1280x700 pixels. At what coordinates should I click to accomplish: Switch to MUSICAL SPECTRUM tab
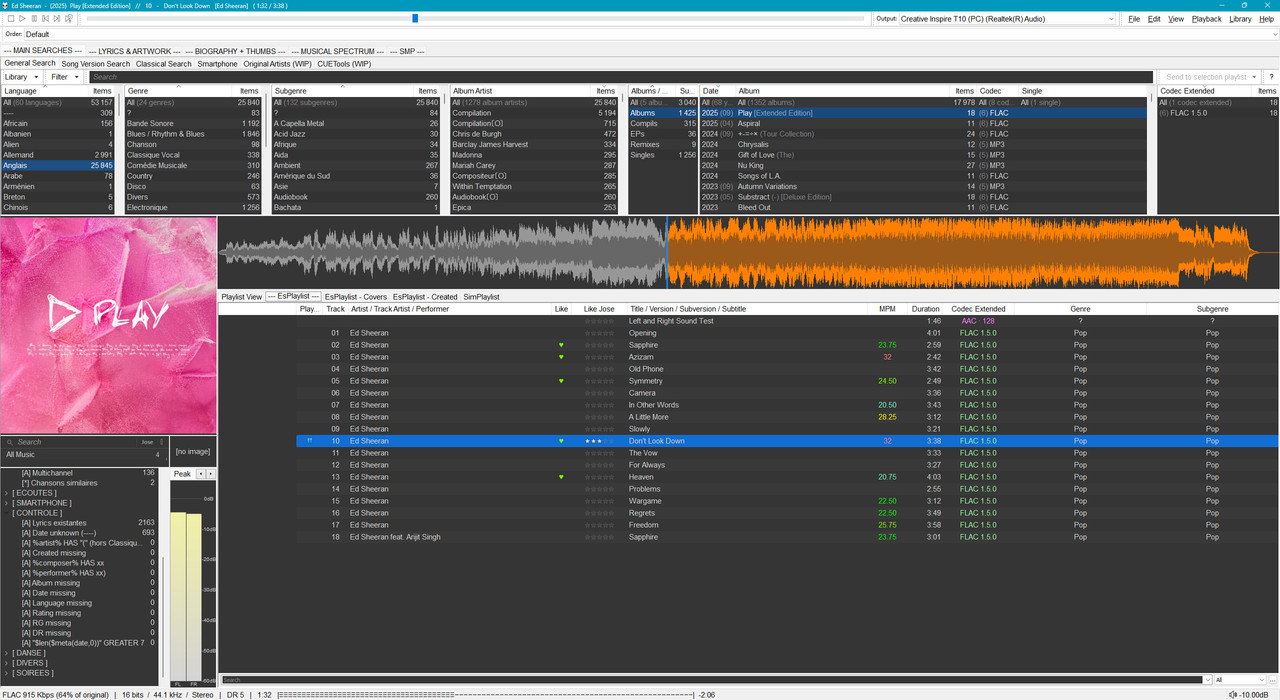tap(337, 51)
